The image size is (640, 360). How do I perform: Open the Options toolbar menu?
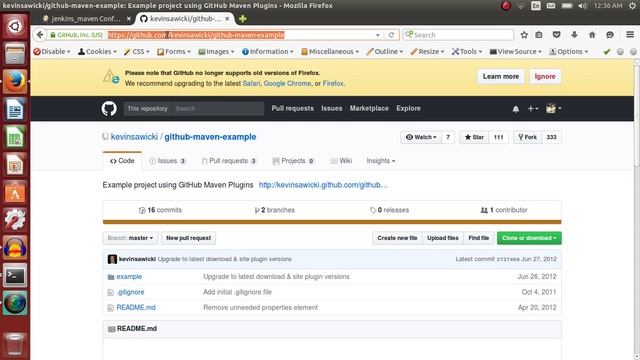coord(569,52)
